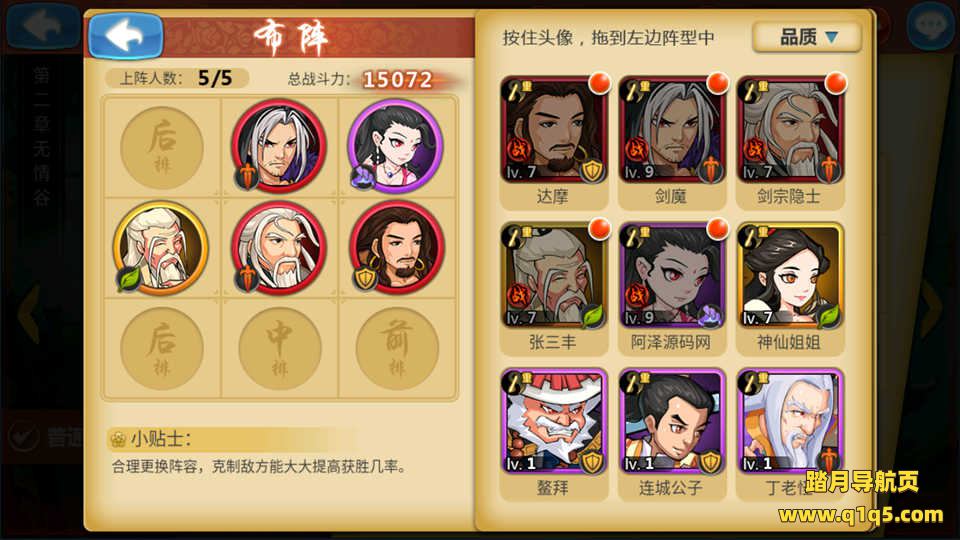960x540 pixels.
Task: Tap the blue back arrow button
Action: point(126,36)
